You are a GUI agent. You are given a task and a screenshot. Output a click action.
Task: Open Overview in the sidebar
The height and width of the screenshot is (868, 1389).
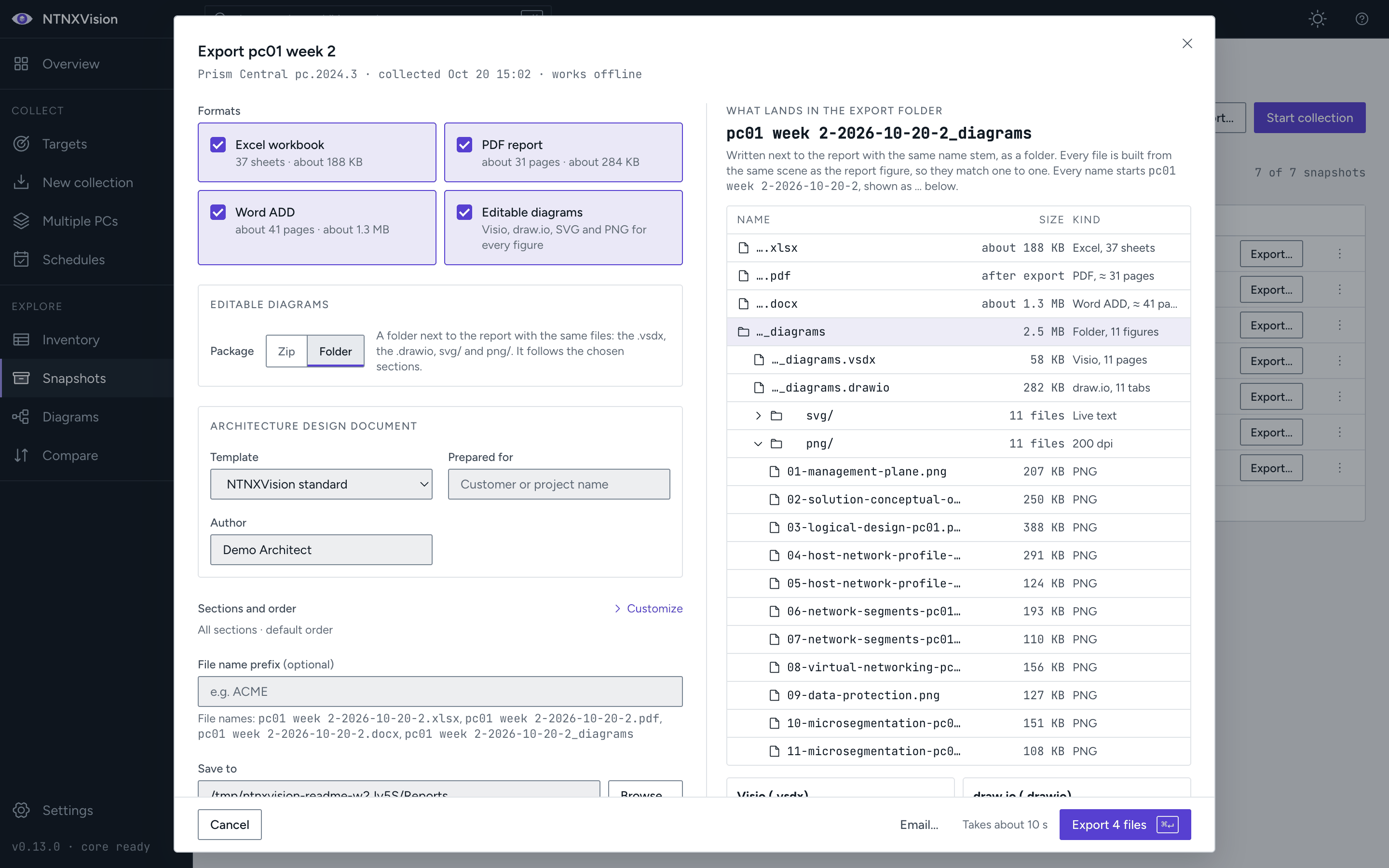tap(87, 64)
